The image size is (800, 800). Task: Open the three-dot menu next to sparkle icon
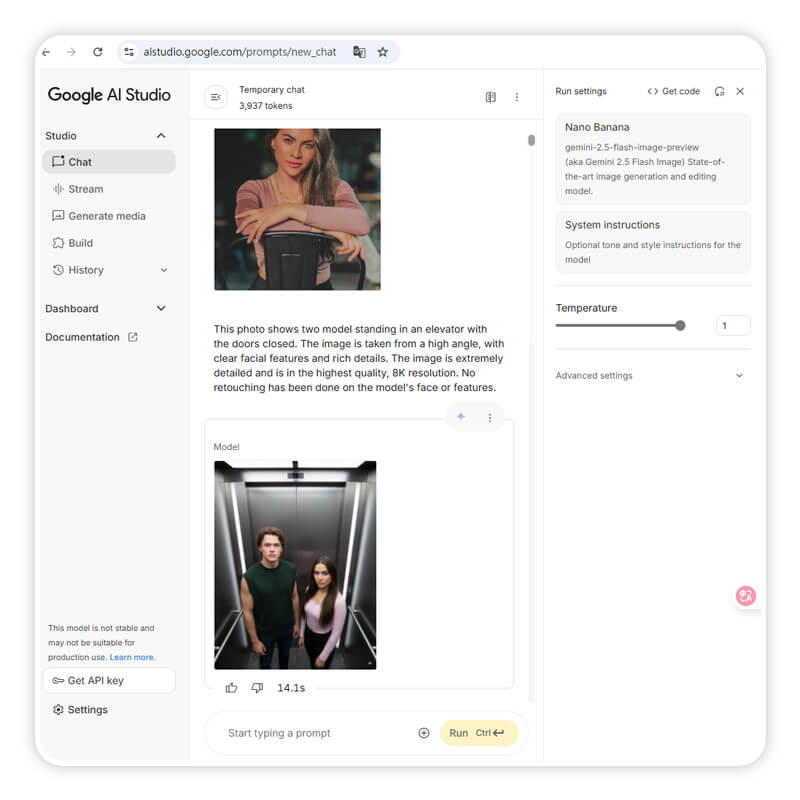tap(490, 418)
